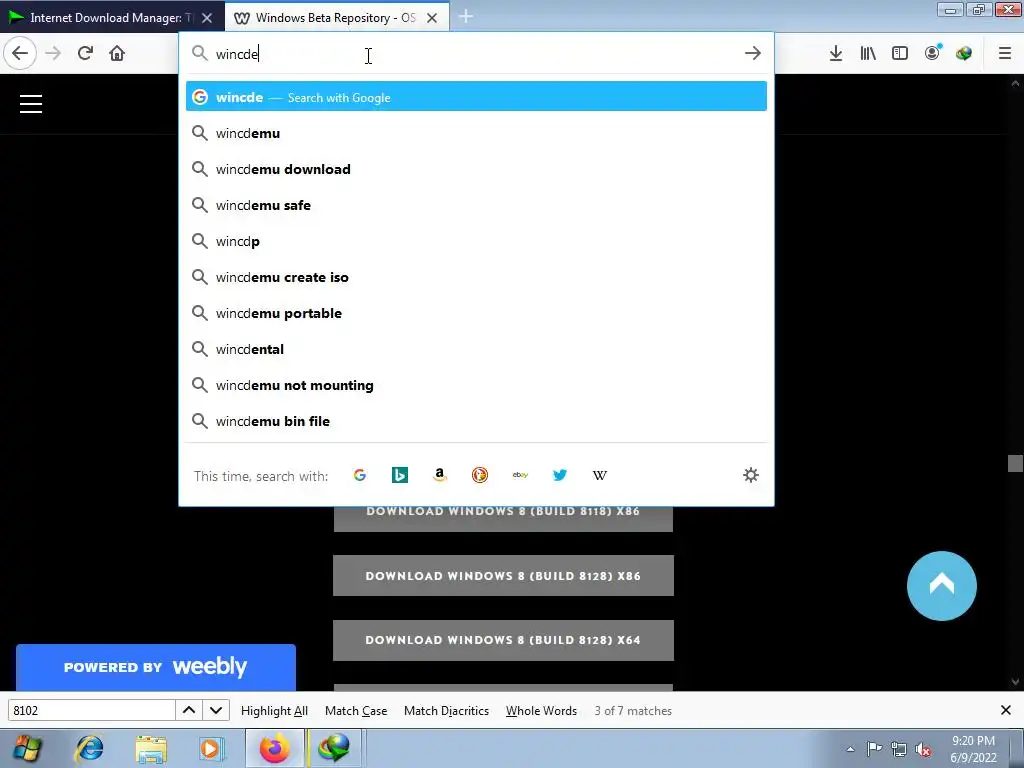1024x768 pixels.
Task: Pick the 'wincdp' suggestion
Action: (476, 241)
